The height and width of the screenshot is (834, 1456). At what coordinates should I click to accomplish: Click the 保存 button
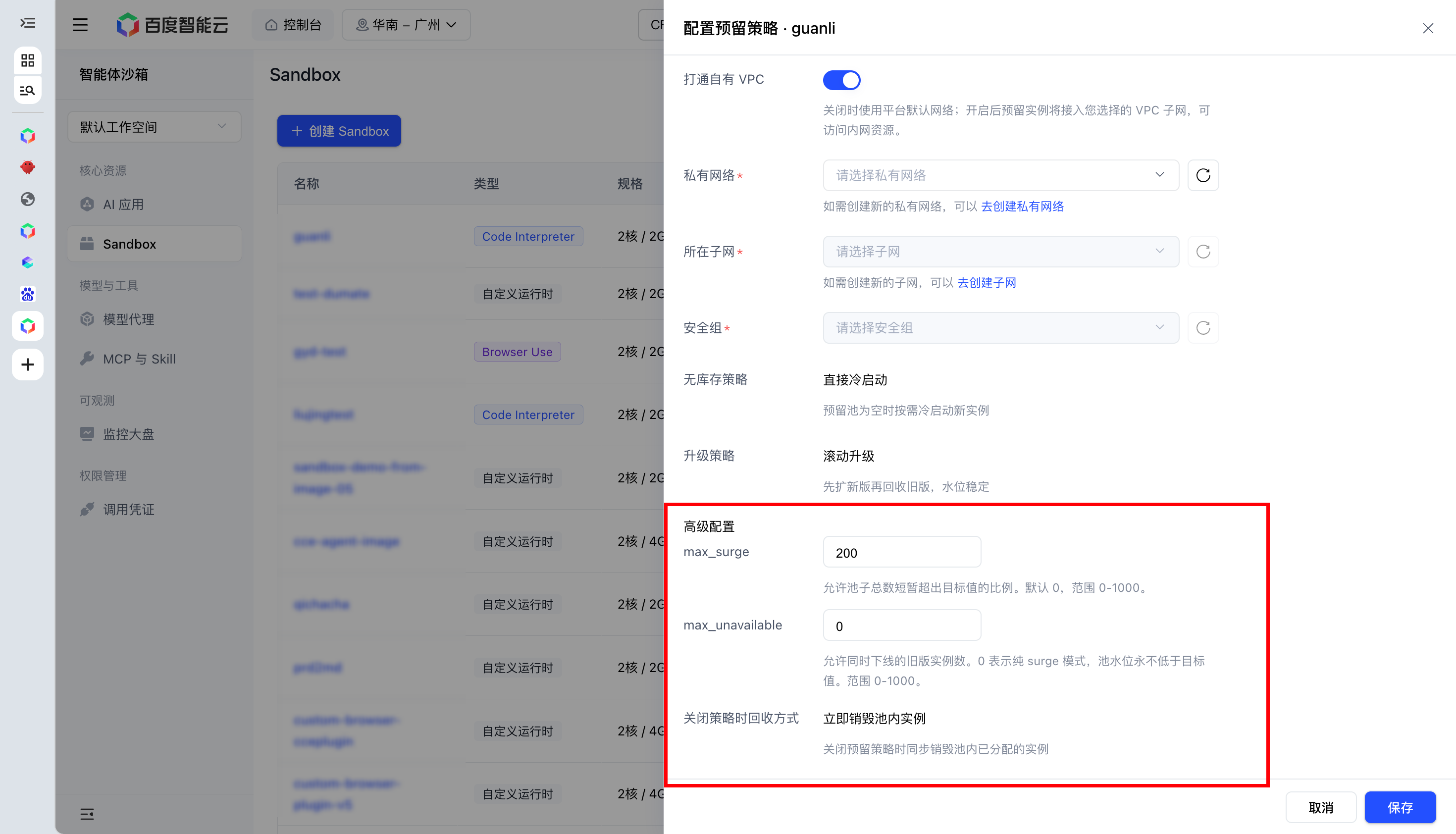[x=1400, y=808]
